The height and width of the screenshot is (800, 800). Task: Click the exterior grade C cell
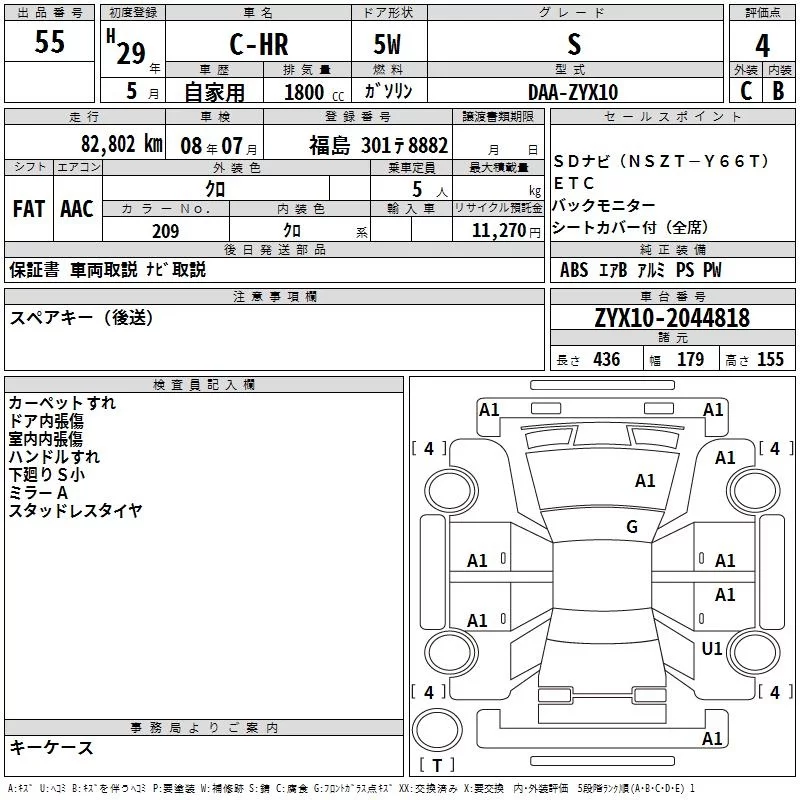(745, 91)
